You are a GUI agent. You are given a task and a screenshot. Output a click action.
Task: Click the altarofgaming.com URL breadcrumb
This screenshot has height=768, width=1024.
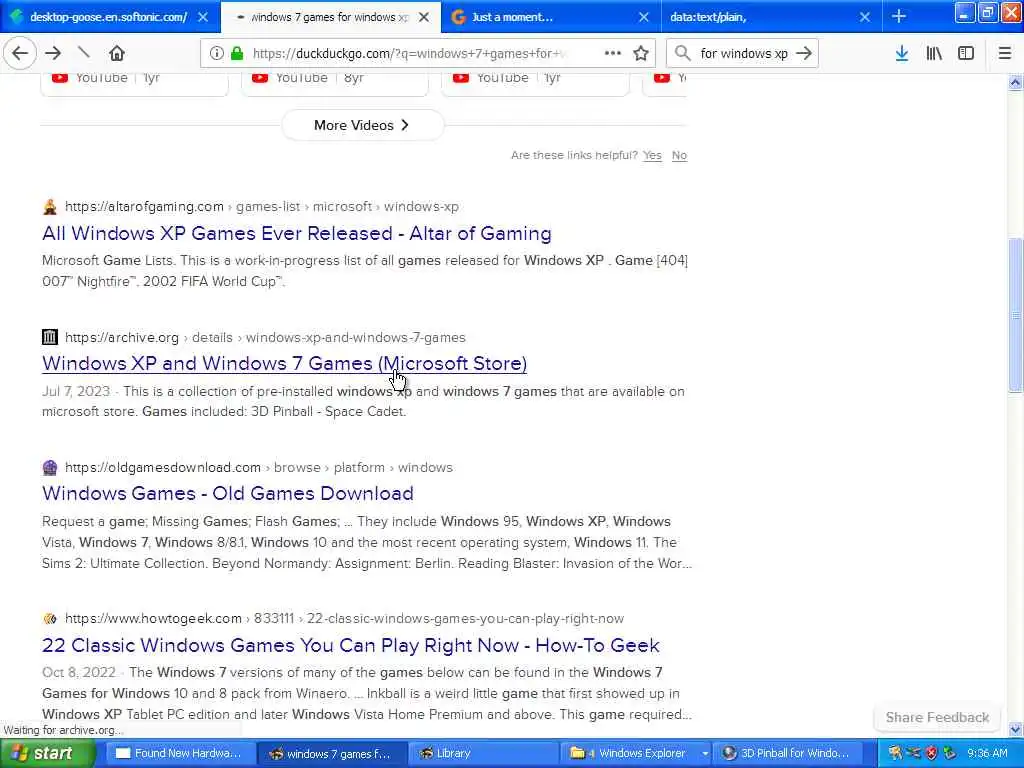(262, 206)
